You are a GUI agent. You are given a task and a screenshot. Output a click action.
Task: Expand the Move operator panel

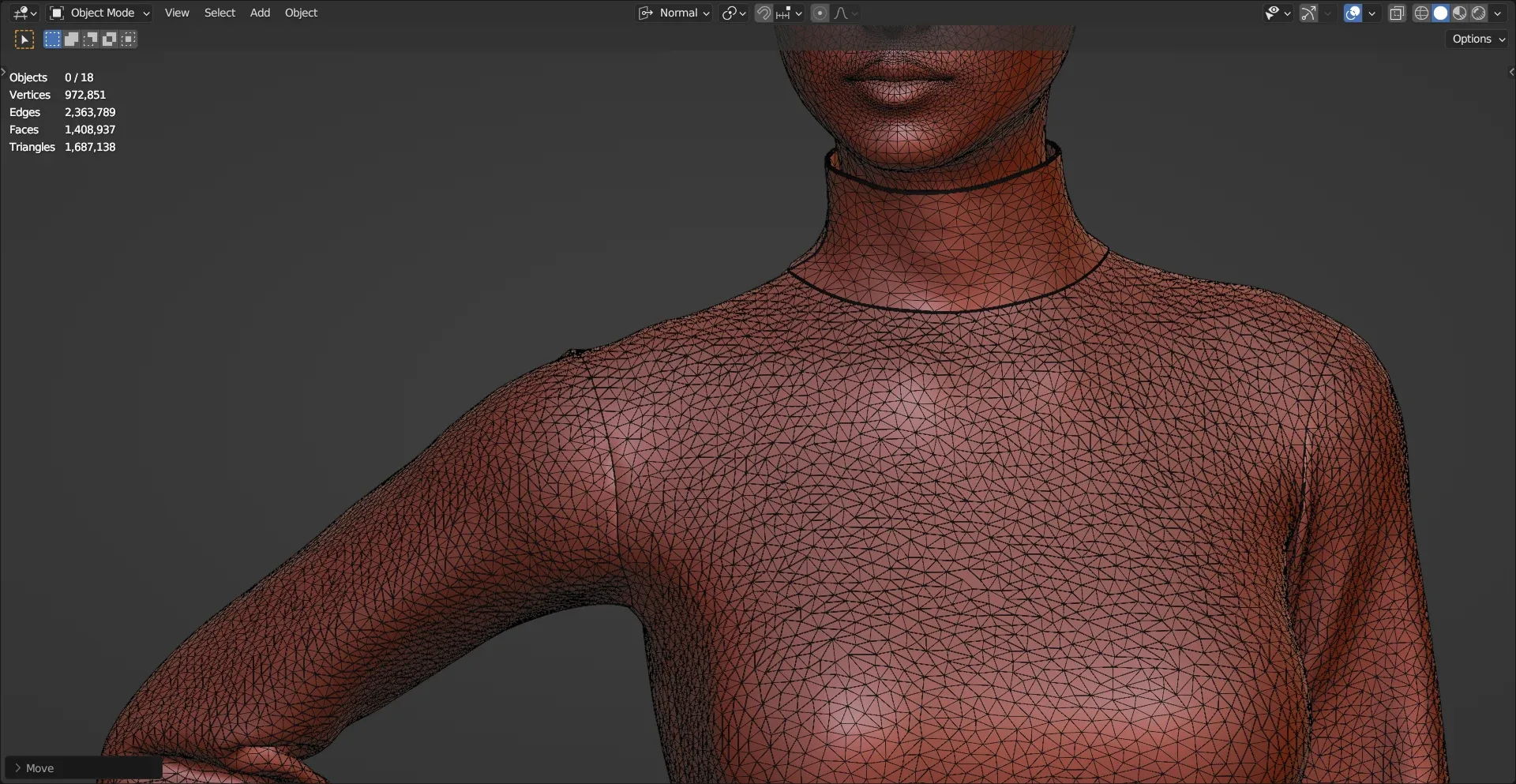[x=84, y=768]
